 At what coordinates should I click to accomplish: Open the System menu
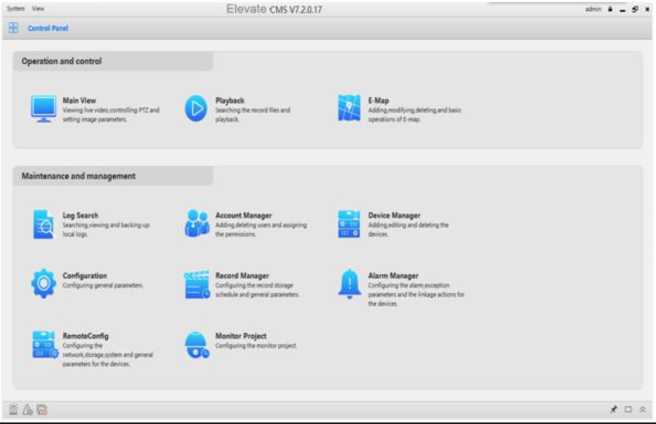pyautogui.click(x=15, y=8)
